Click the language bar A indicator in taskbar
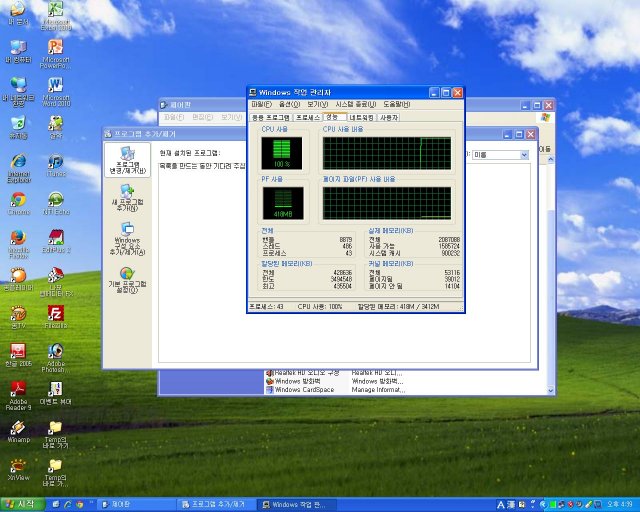The width and height of the screenshot is (640, 512). click(501, 505)
